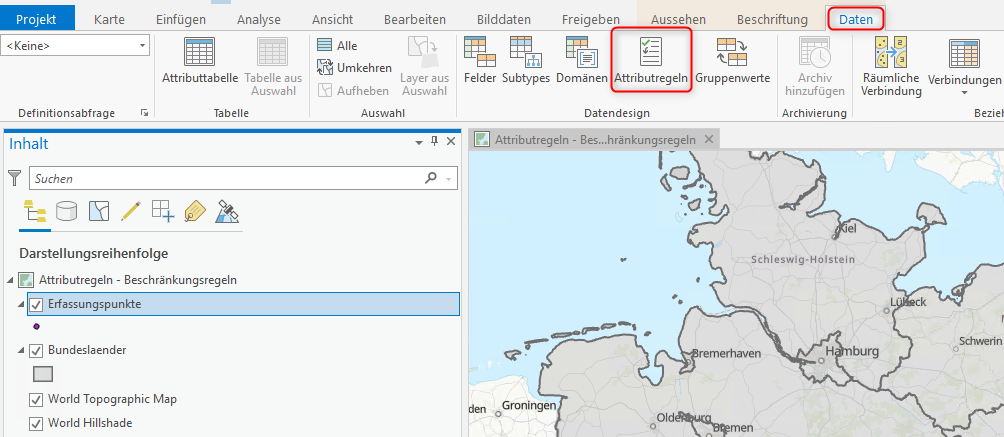Click Archiv hinzufügen

[814, 66]
